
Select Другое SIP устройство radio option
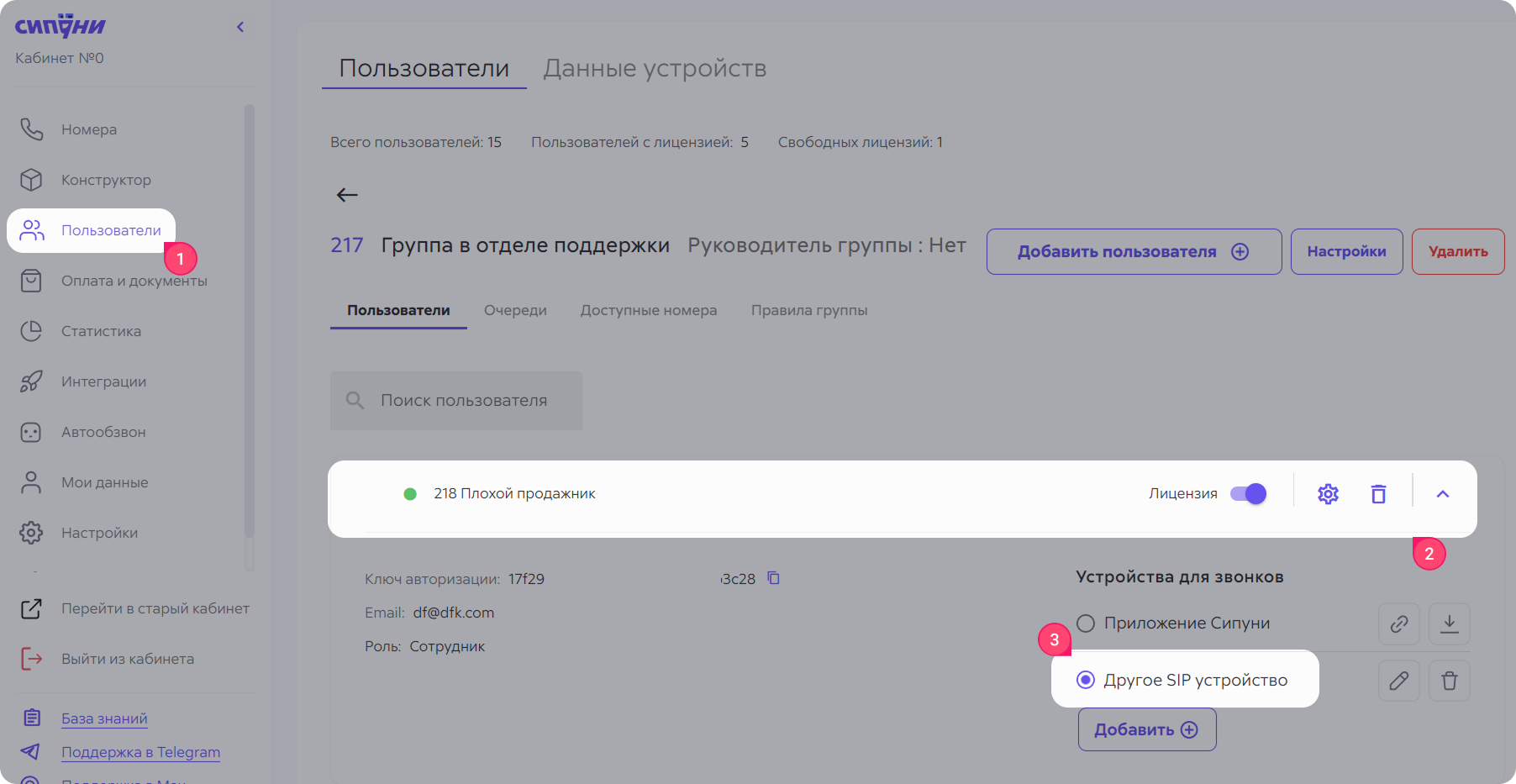pos(1086,680)
